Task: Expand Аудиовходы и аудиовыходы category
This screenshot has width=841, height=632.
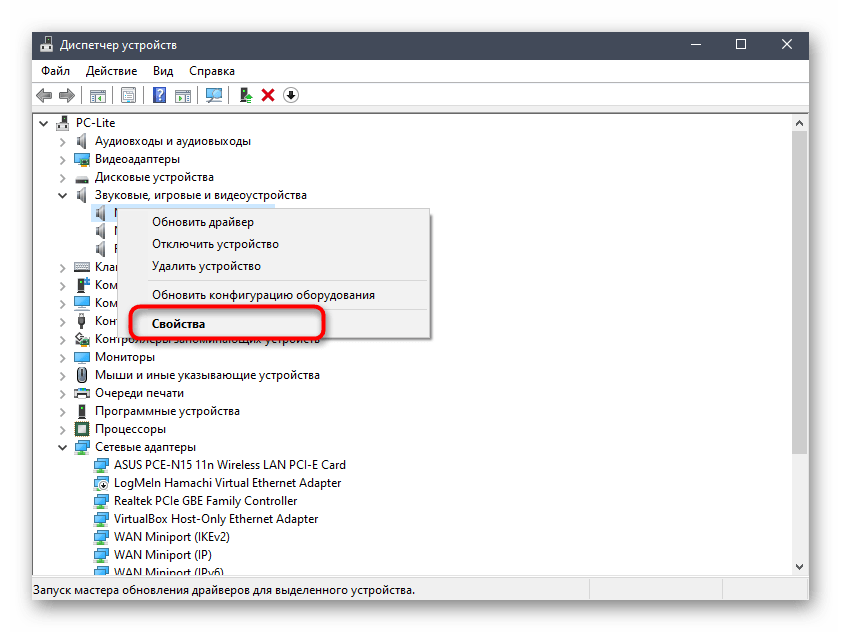Action: click(62, 142)
